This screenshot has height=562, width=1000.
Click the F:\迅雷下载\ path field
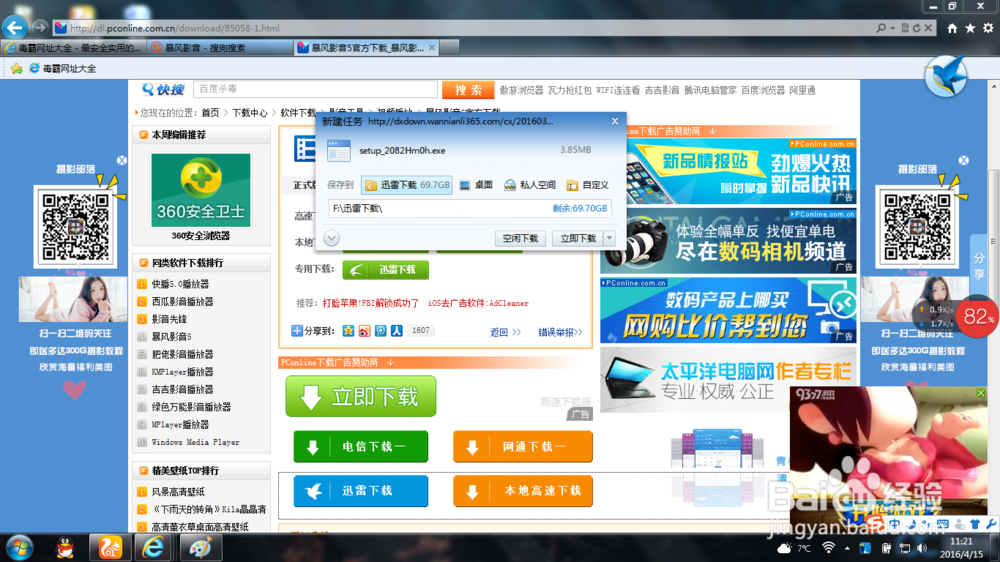click(x=470, y=209)
